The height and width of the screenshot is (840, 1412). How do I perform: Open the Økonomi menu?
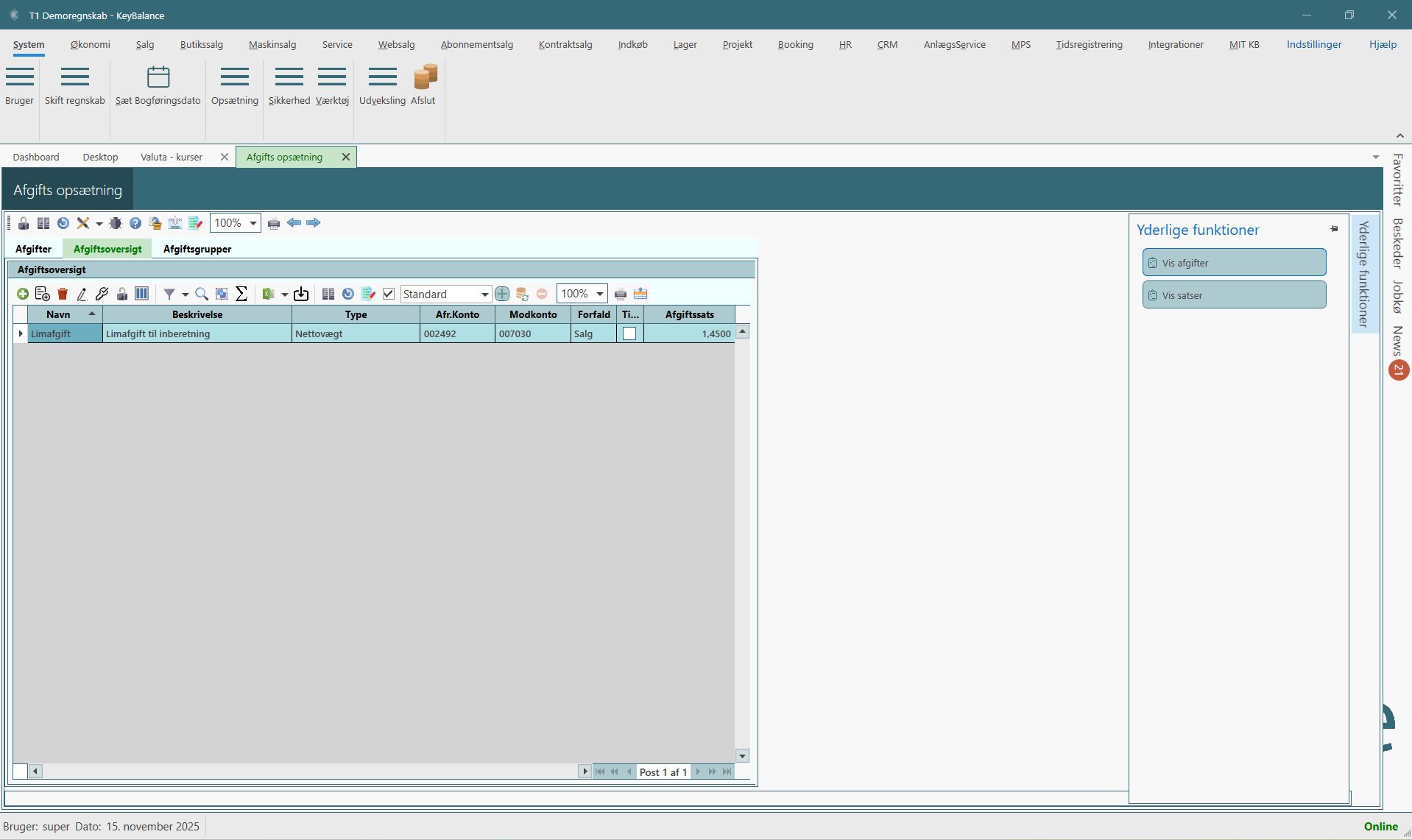coord(90,45)
